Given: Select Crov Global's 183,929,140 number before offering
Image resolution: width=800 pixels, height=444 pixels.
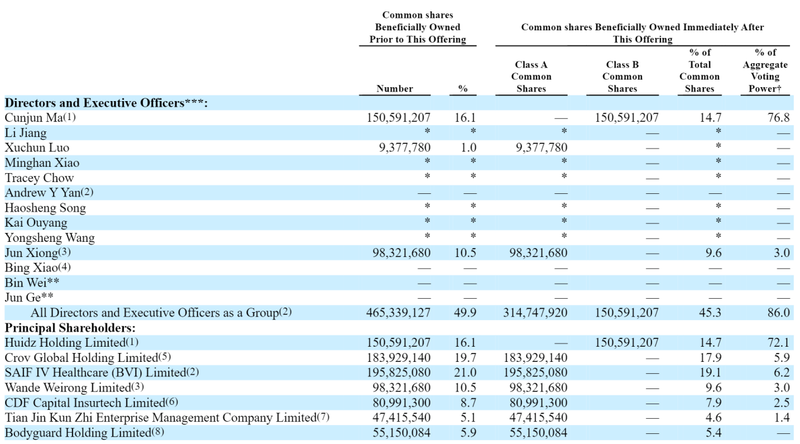Looking at the screenshot, I should [x=398, y=358].
